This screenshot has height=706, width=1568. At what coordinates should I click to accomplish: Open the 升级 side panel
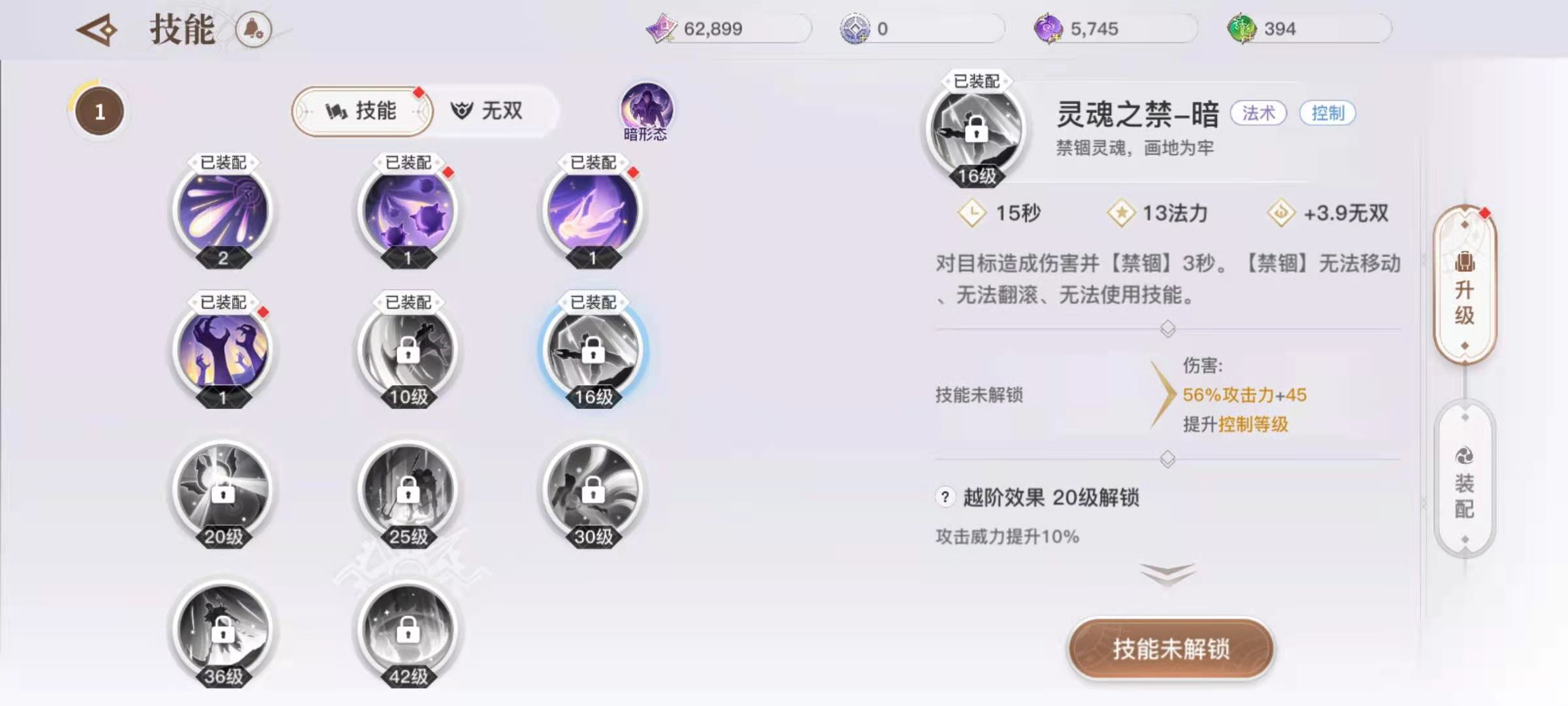[1465, 286]
